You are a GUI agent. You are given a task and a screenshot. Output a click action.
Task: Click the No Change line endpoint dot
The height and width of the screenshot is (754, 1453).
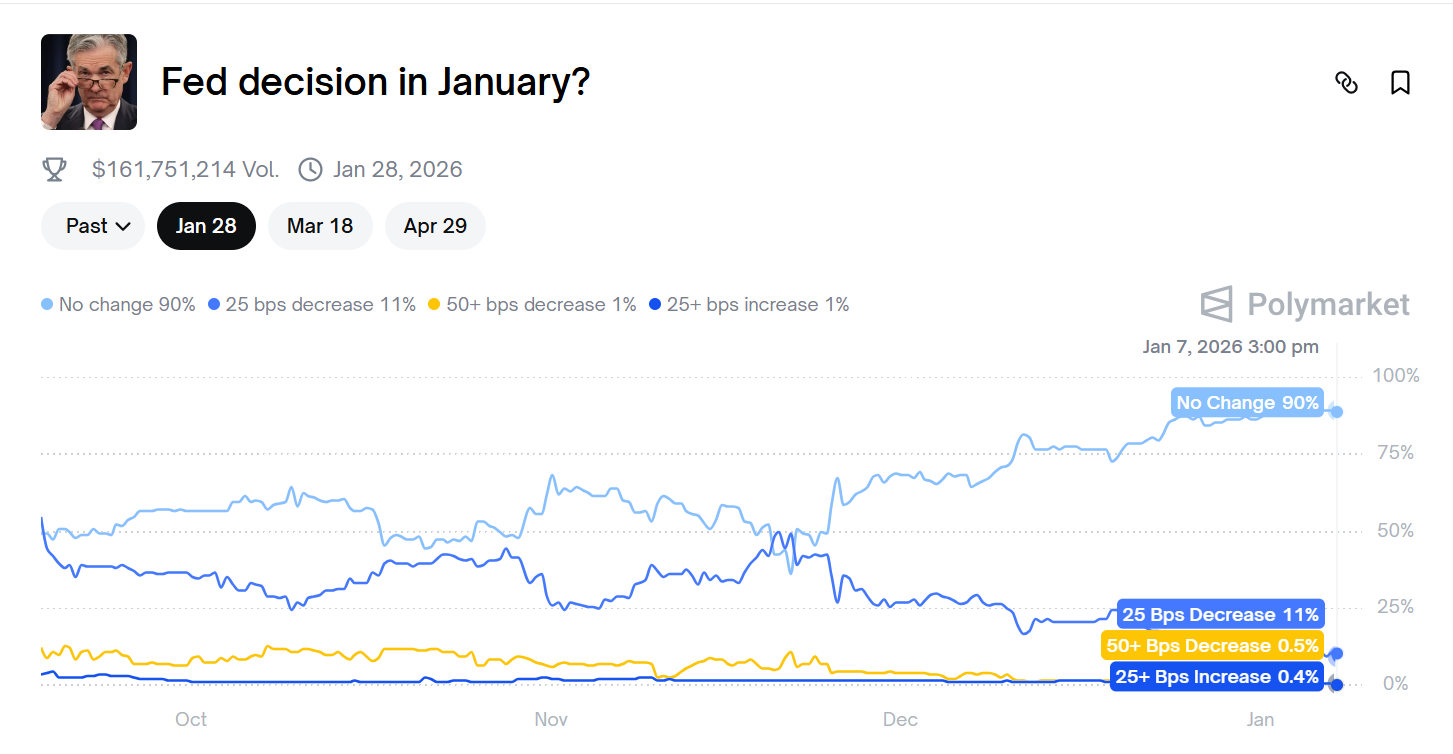(x=1336, y=411)
